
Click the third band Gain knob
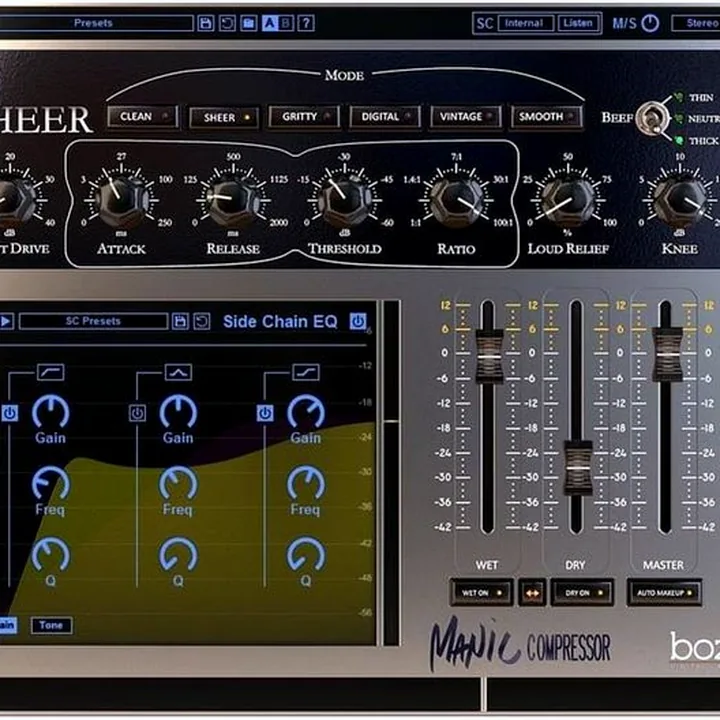(306, 412)
